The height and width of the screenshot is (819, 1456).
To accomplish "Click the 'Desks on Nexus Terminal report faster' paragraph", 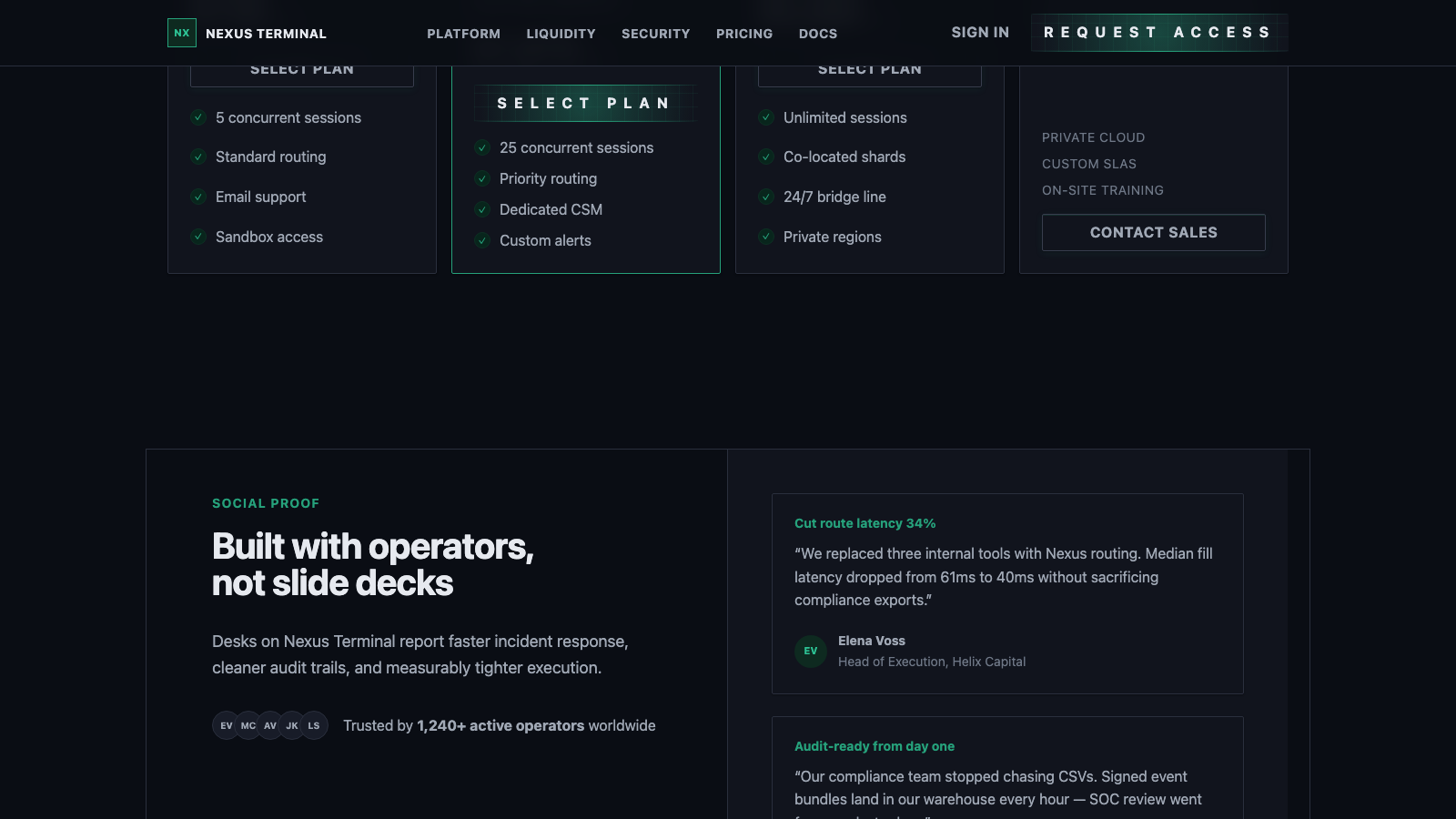I will (x=420, y=654).
